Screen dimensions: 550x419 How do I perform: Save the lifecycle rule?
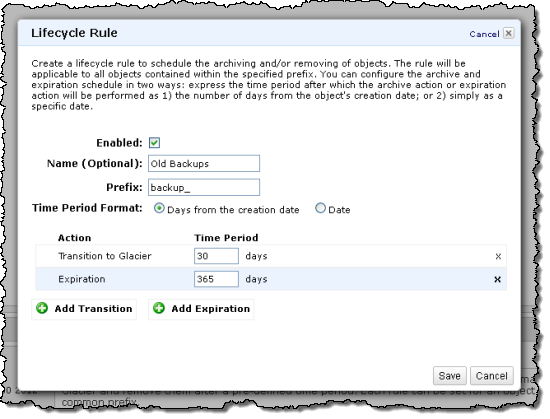(x=449, y=376)
